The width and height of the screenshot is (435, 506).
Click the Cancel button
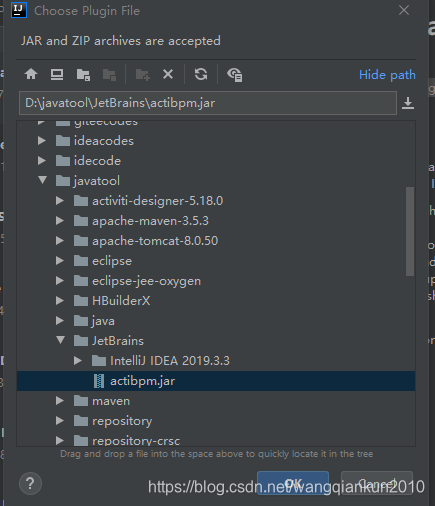(x=377, y=483)
